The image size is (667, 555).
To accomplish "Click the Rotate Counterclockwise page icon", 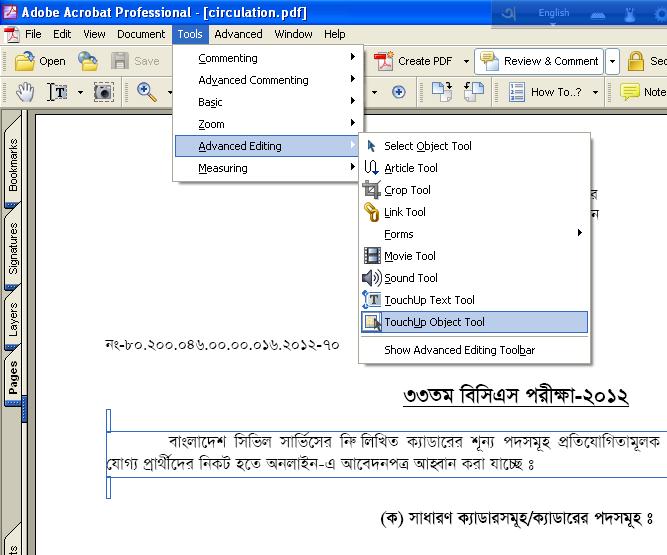I will 474,92.
